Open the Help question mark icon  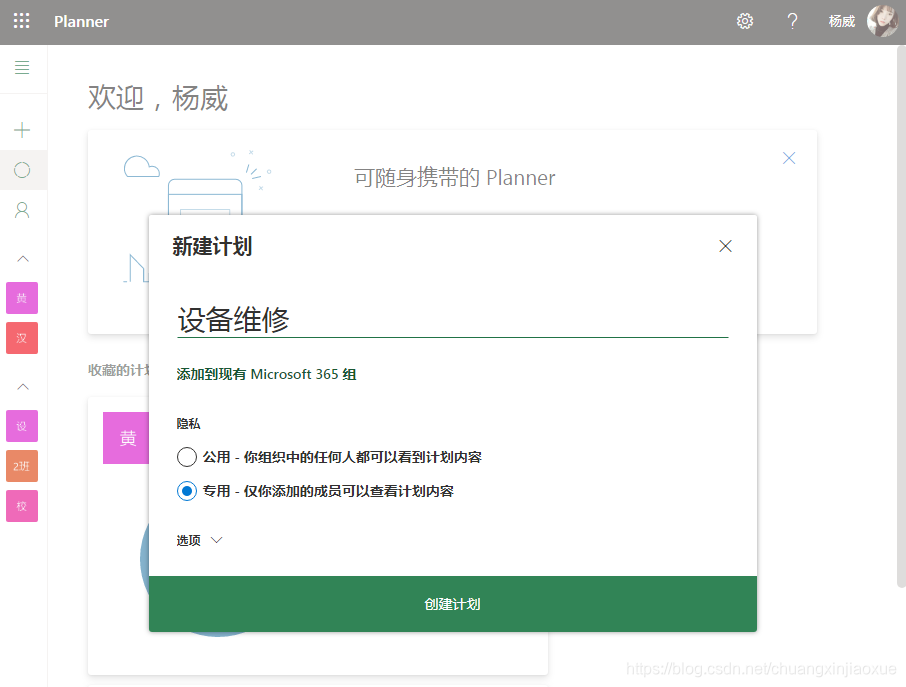[x=792, y=21]
